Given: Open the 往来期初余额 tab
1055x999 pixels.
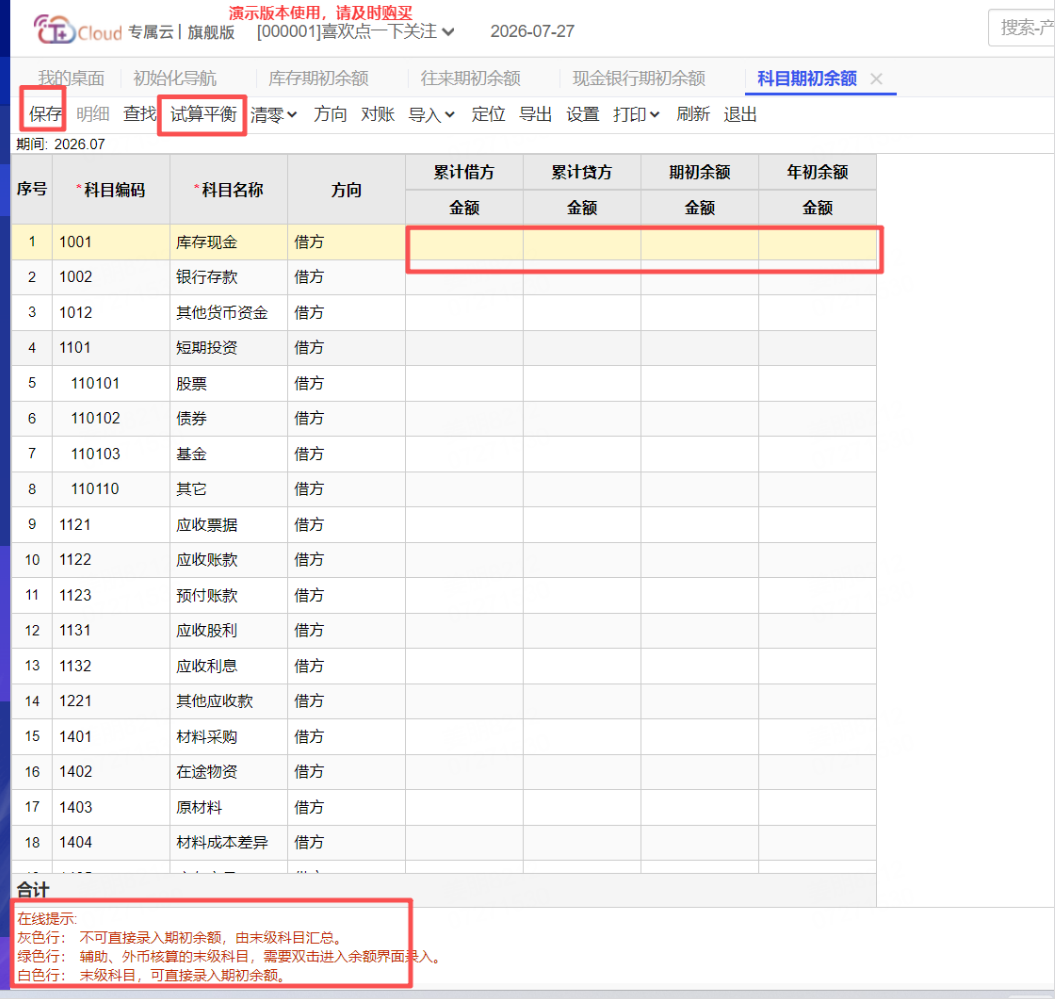Looking at the screenshot, I should click(470, 79).
